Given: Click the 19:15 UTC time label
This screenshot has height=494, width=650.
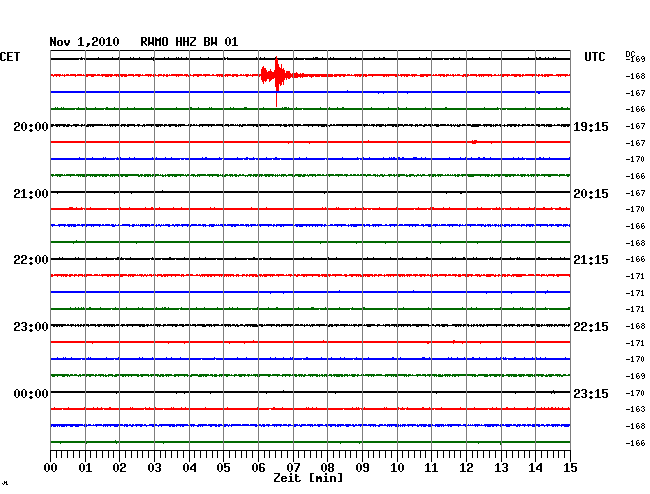Looking at the screenshot, I should pos(591,126).
